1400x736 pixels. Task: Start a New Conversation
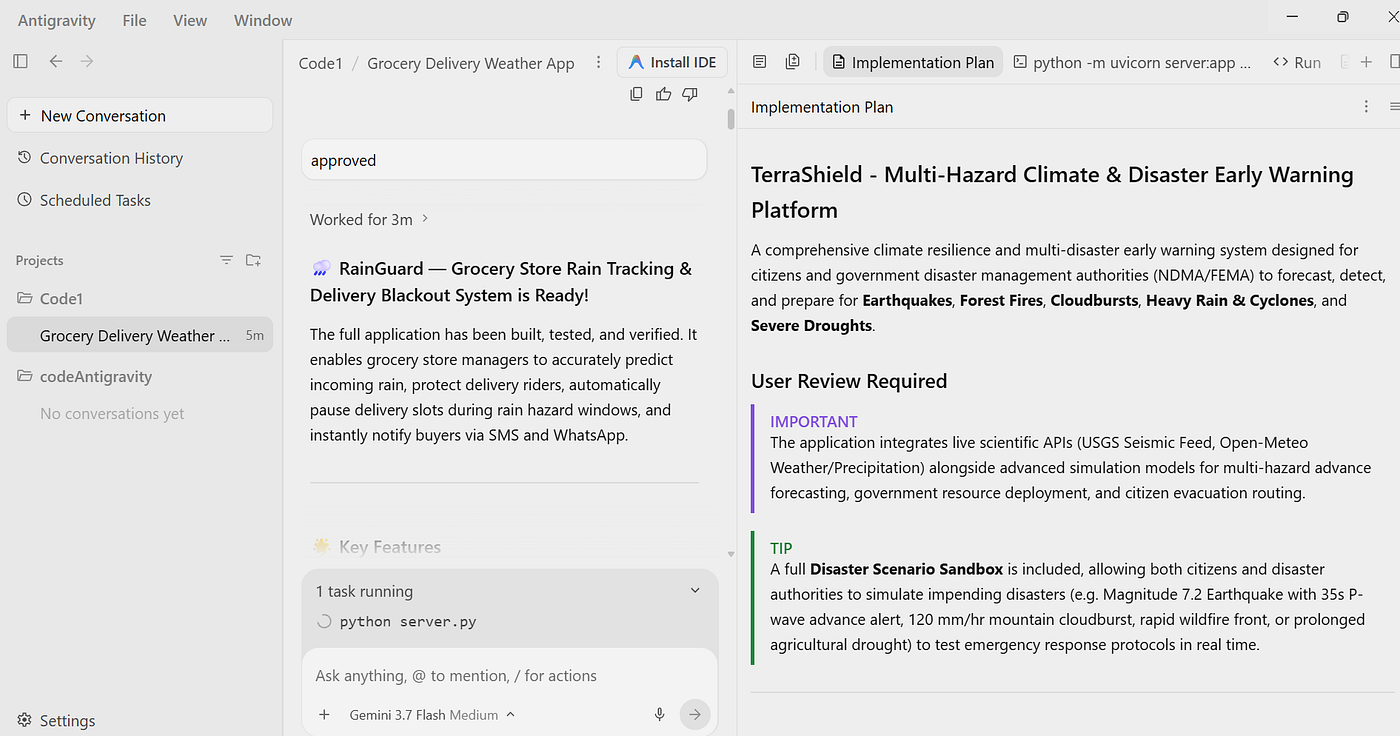(140, 115)
